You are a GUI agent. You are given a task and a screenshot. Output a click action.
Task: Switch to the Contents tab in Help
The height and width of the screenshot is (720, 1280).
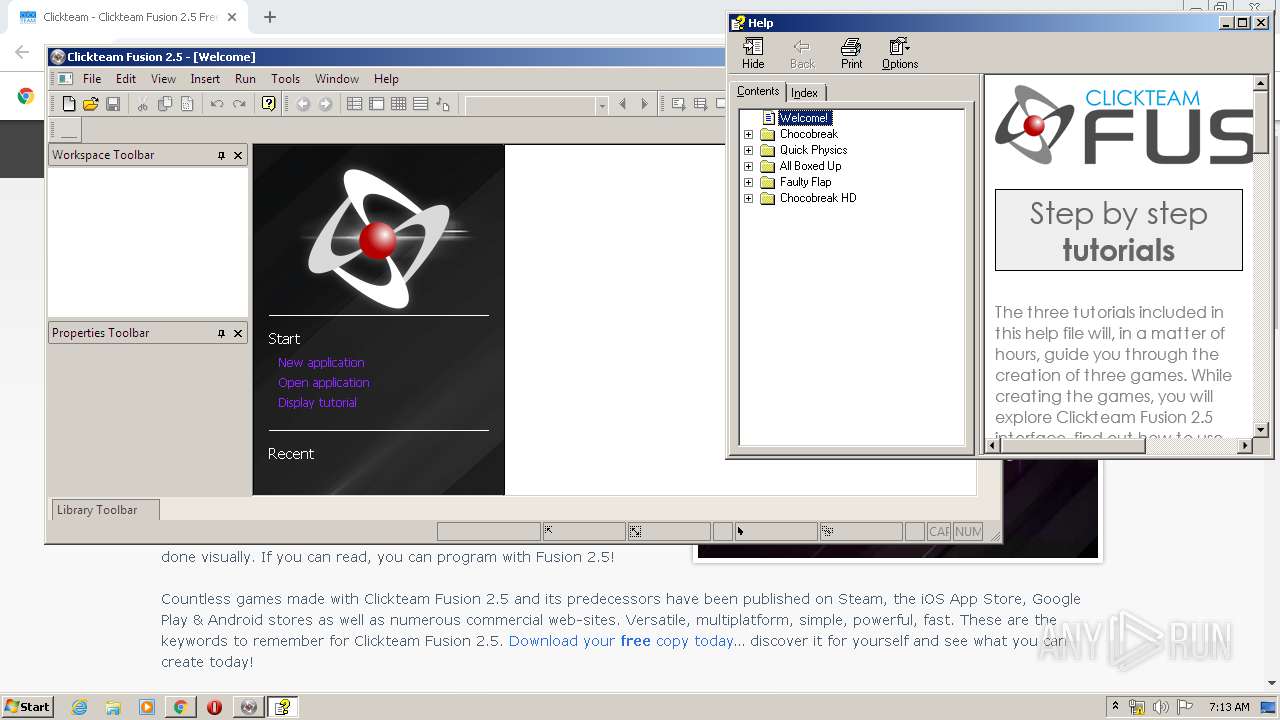(758, 91)
